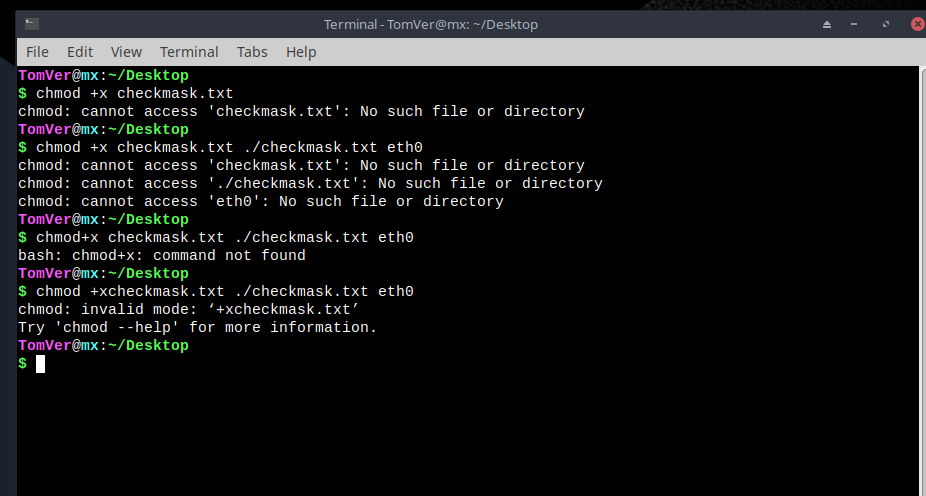Click the 'cannot access eth0' error line
The height and width of the screenshot is (496, 926).
(260, 201)
